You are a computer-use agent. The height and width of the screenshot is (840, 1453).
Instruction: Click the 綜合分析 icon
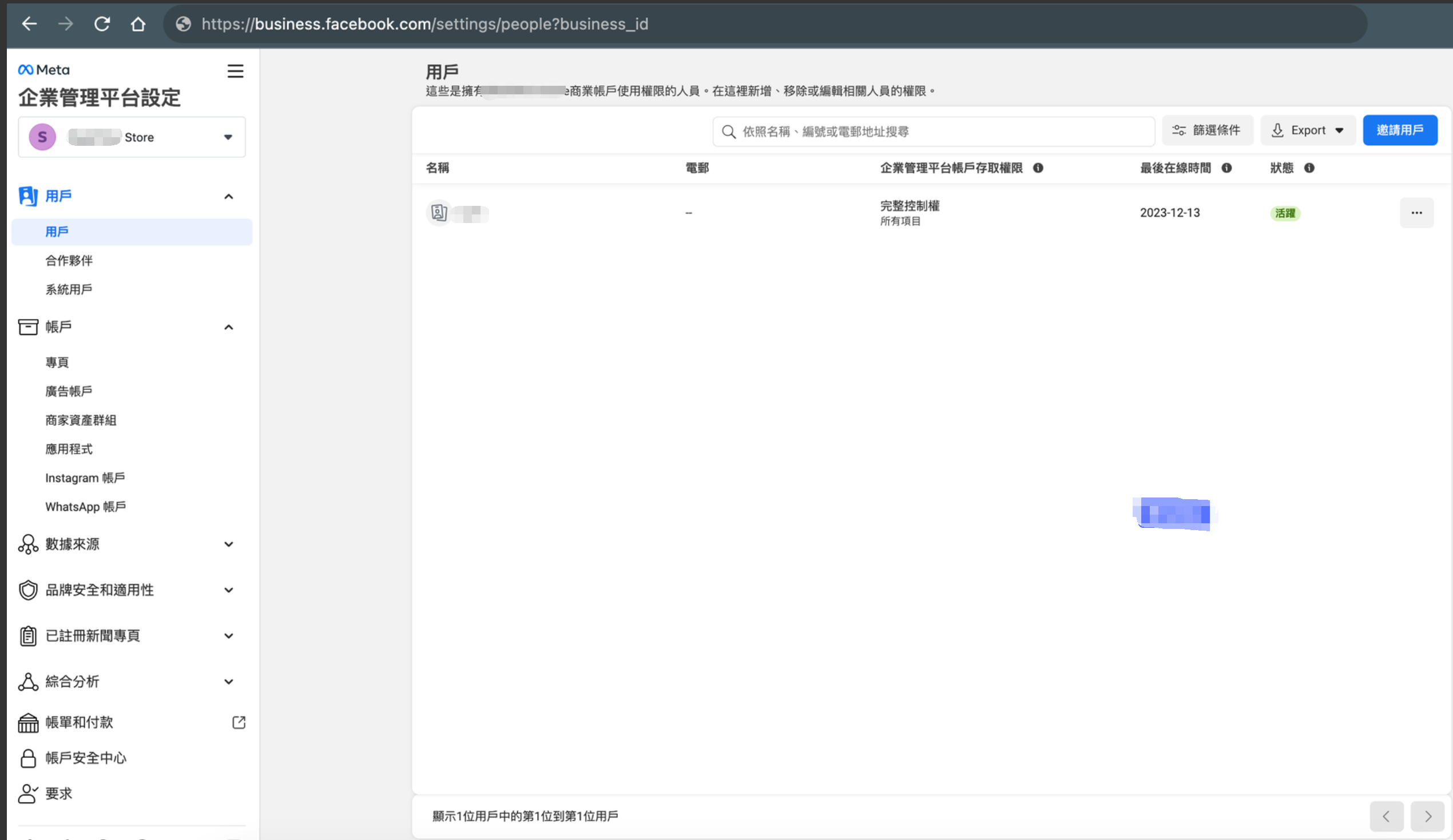(28, 682)
